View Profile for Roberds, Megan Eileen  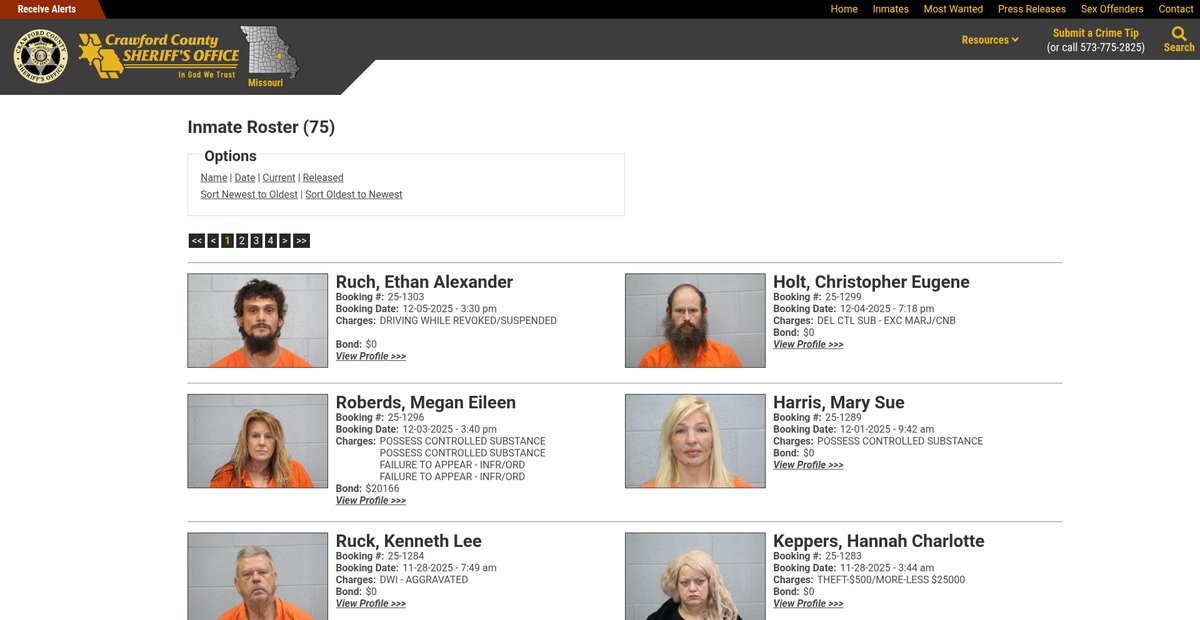click(x=371, y=501)
